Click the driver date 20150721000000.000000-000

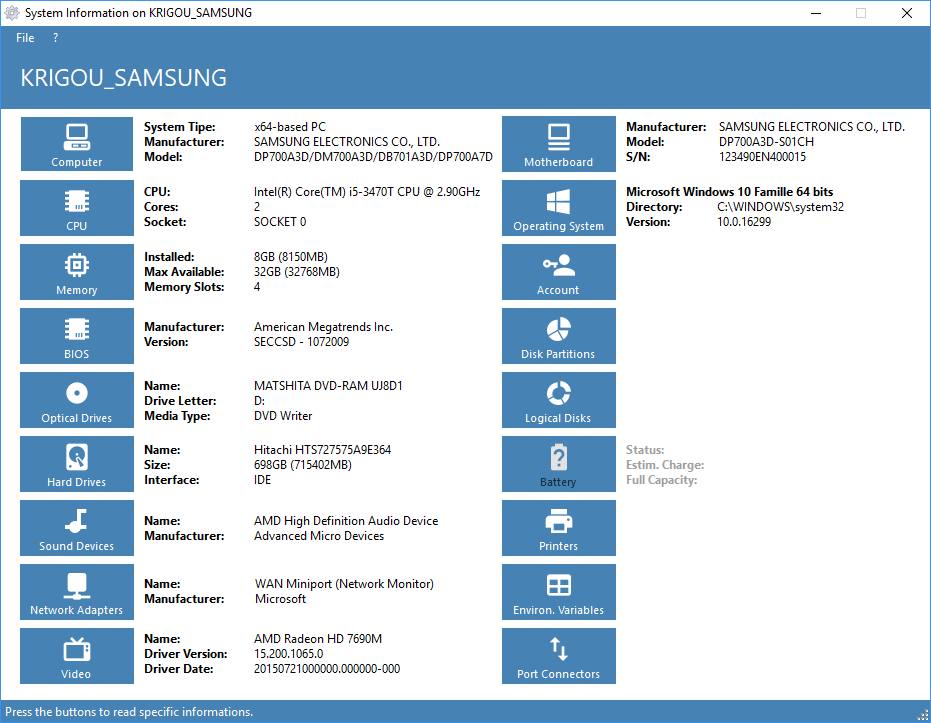click(x=327, y=669)
